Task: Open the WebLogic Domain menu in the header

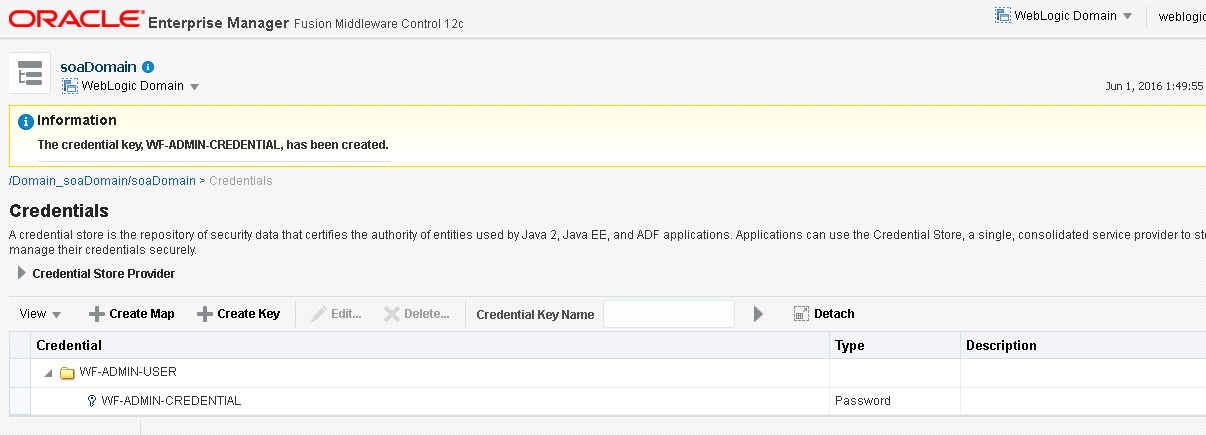Action: coord(1064,16)
